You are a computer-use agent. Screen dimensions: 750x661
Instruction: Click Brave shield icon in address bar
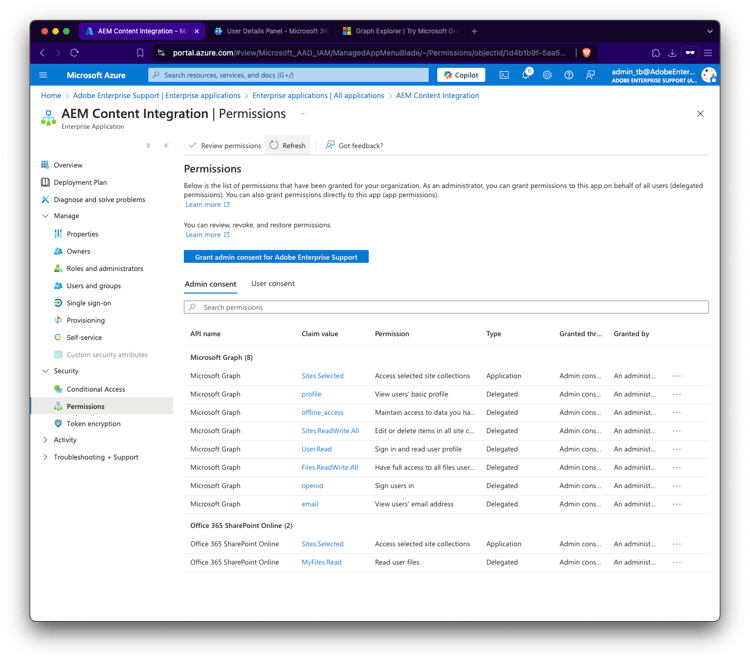point(586,53)
